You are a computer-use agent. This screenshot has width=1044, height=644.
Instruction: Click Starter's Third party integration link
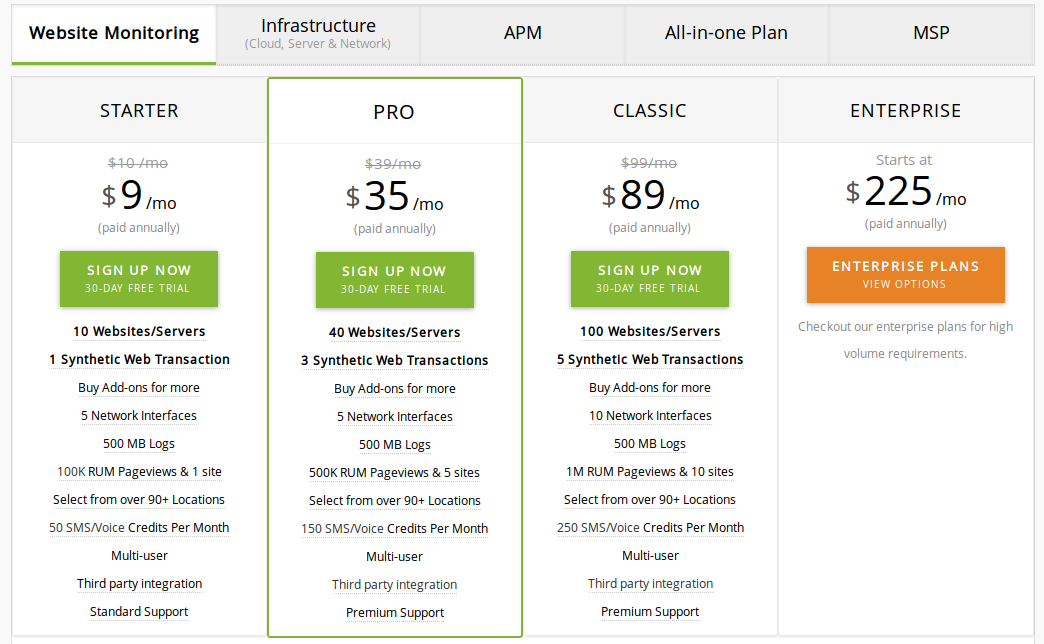click(138, 583)
